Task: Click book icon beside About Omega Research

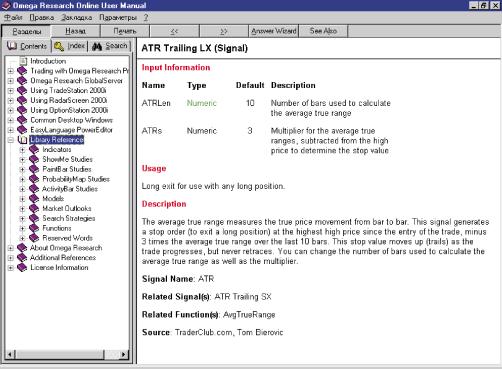Action: (x=22, y=248)
